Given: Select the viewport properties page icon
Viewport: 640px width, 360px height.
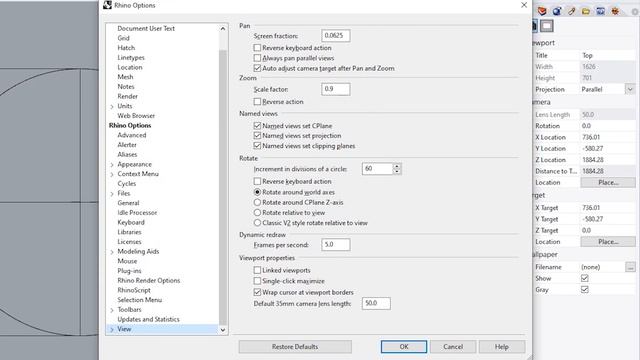Looking at the screenshot, I should [x=547, y=26].
